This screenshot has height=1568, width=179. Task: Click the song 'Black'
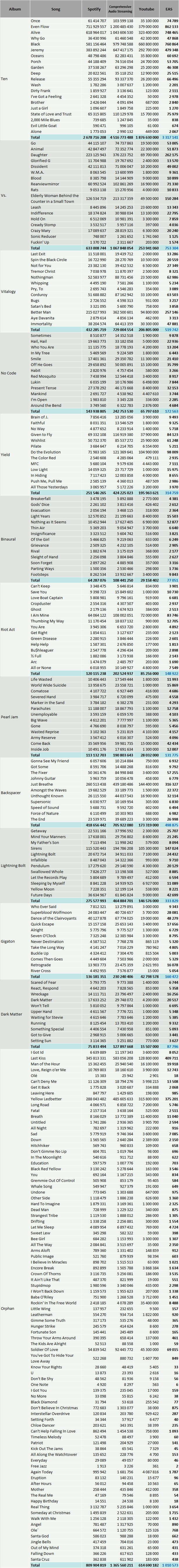point(35,44)
